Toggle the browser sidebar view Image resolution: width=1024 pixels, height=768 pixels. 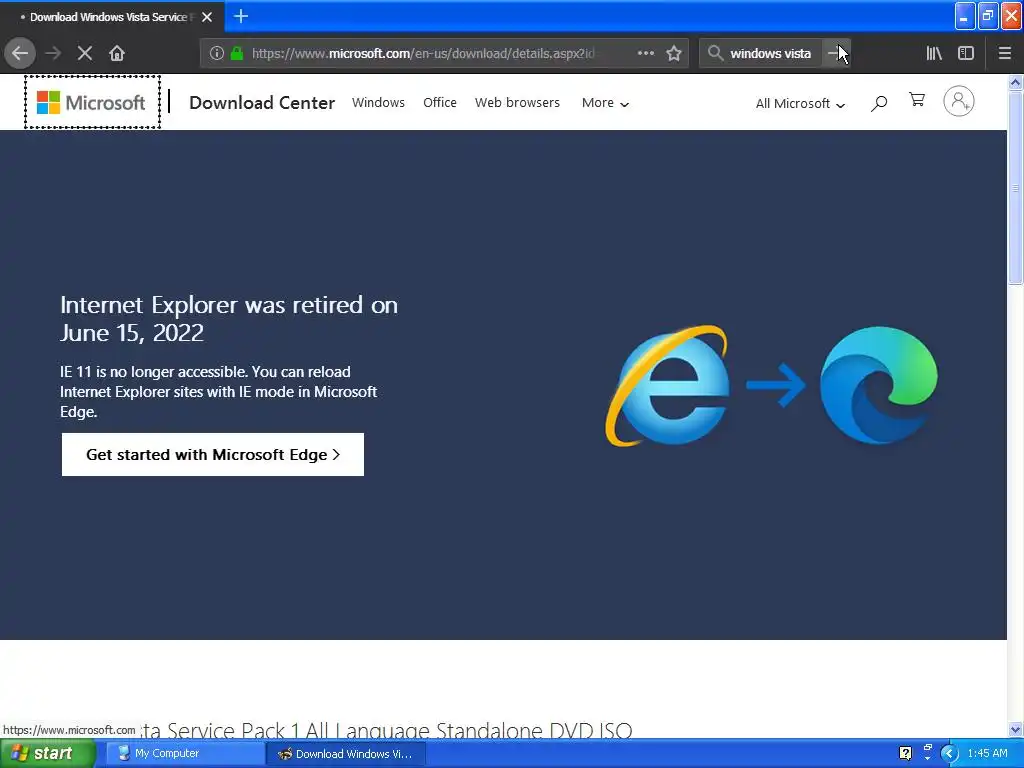coord(966,53)
